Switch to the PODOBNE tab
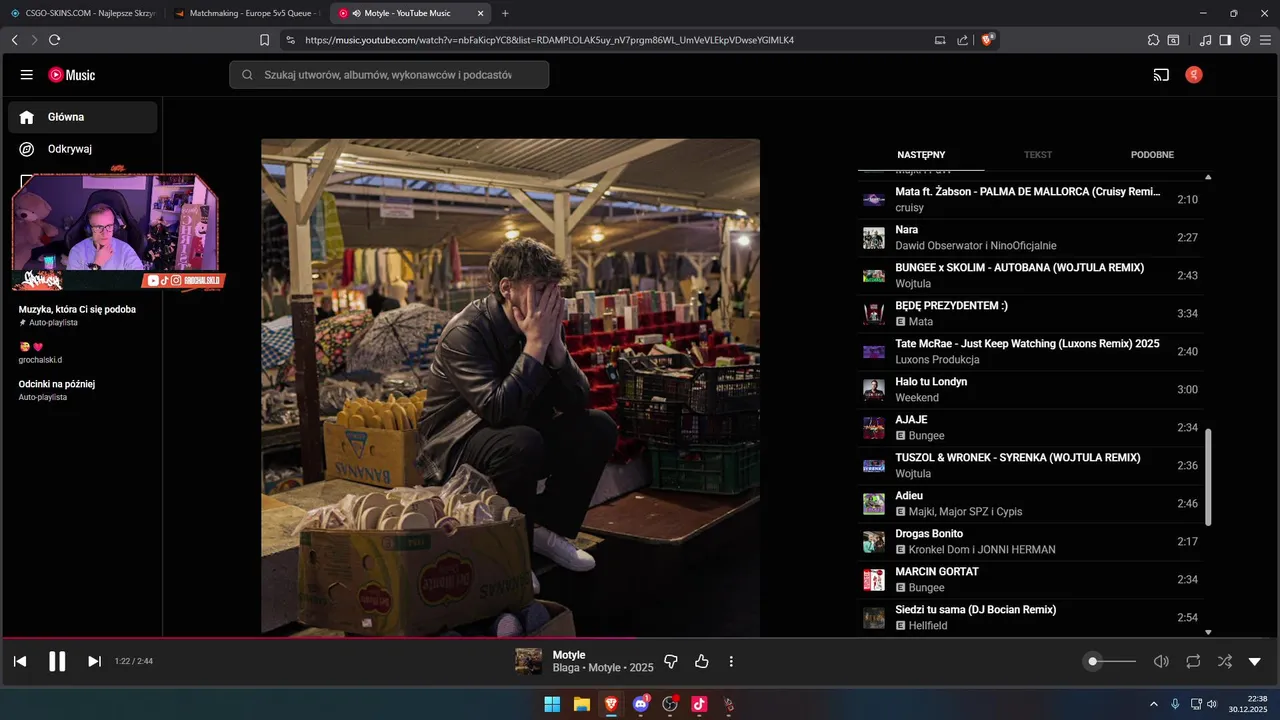This screenshot has width=1280, height=720. point(1152,155)
